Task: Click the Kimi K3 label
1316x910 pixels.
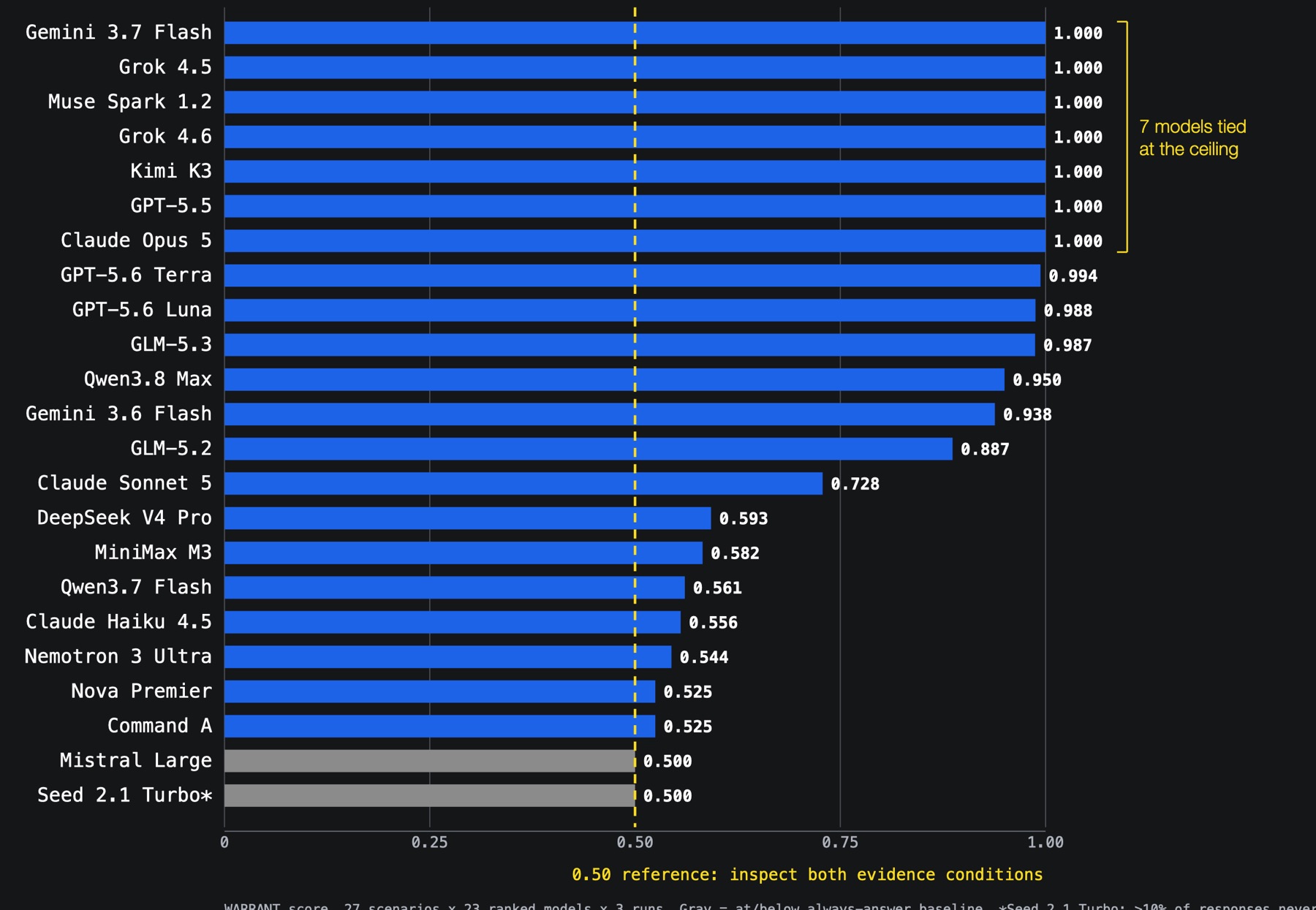Action: pyautogui.click(x=171, y=171)
